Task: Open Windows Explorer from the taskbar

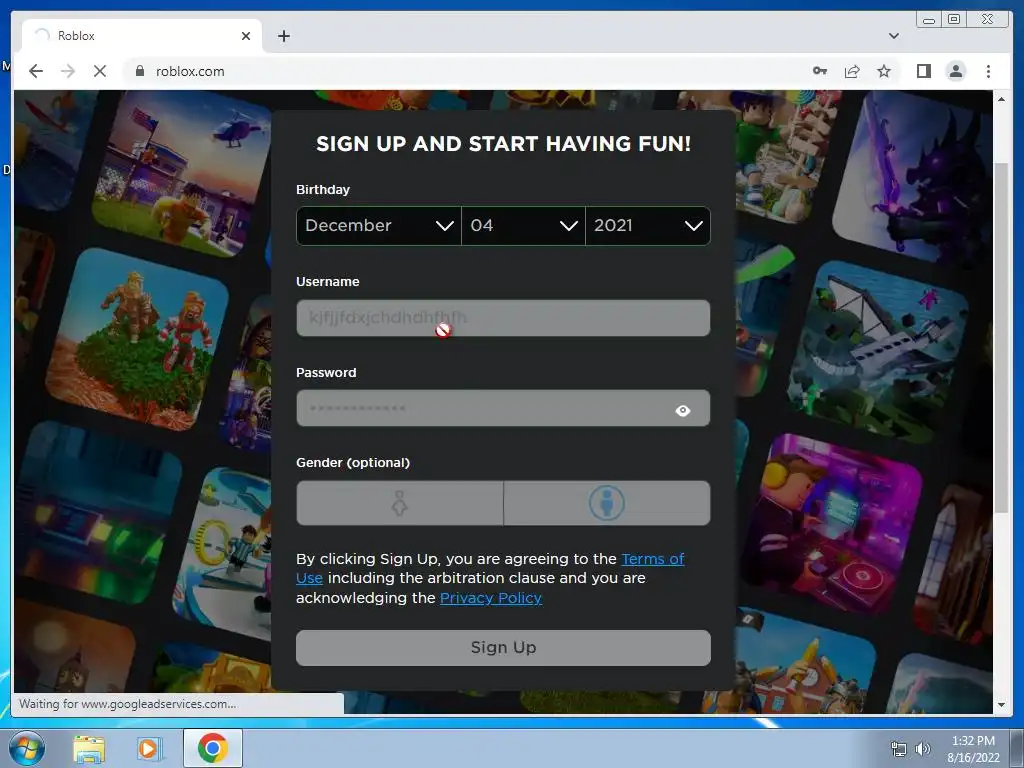Action: point(89,748)
